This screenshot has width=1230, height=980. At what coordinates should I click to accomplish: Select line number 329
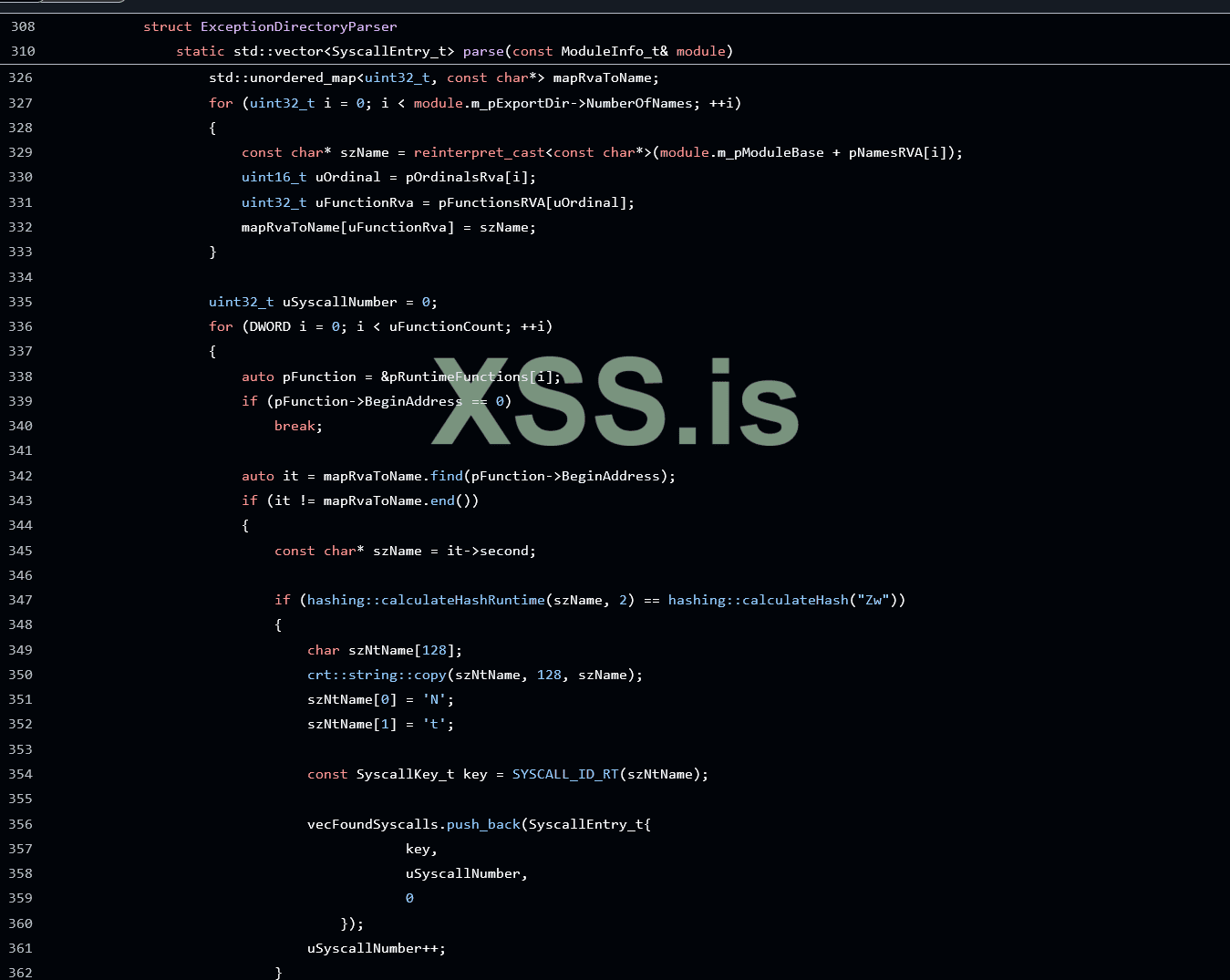20,152
